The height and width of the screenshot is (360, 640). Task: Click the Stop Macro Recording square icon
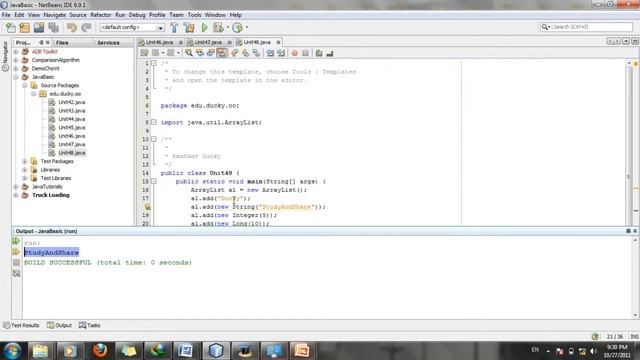pos(305,53)
